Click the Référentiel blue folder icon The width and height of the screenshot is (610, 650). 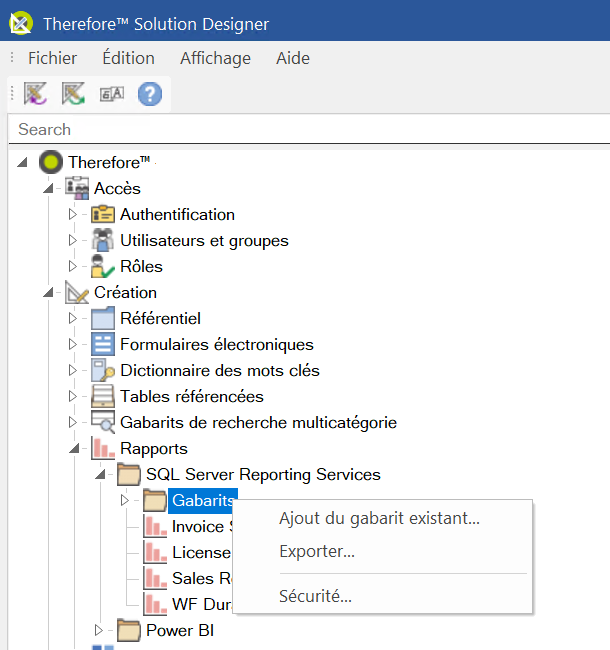103,318
